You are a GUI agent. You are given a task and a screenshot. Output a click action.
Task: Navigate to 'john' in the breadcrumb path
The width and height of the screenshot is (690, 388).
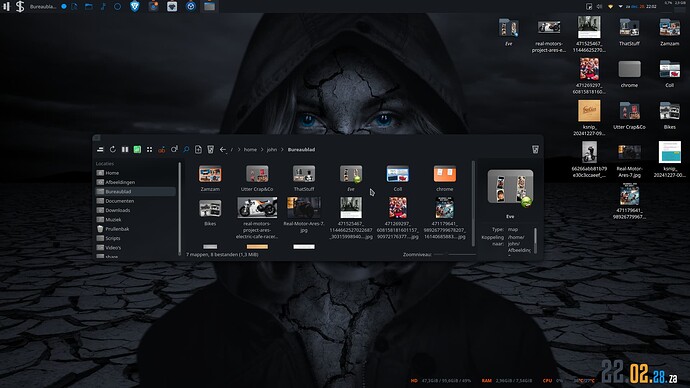click(272, 150)
